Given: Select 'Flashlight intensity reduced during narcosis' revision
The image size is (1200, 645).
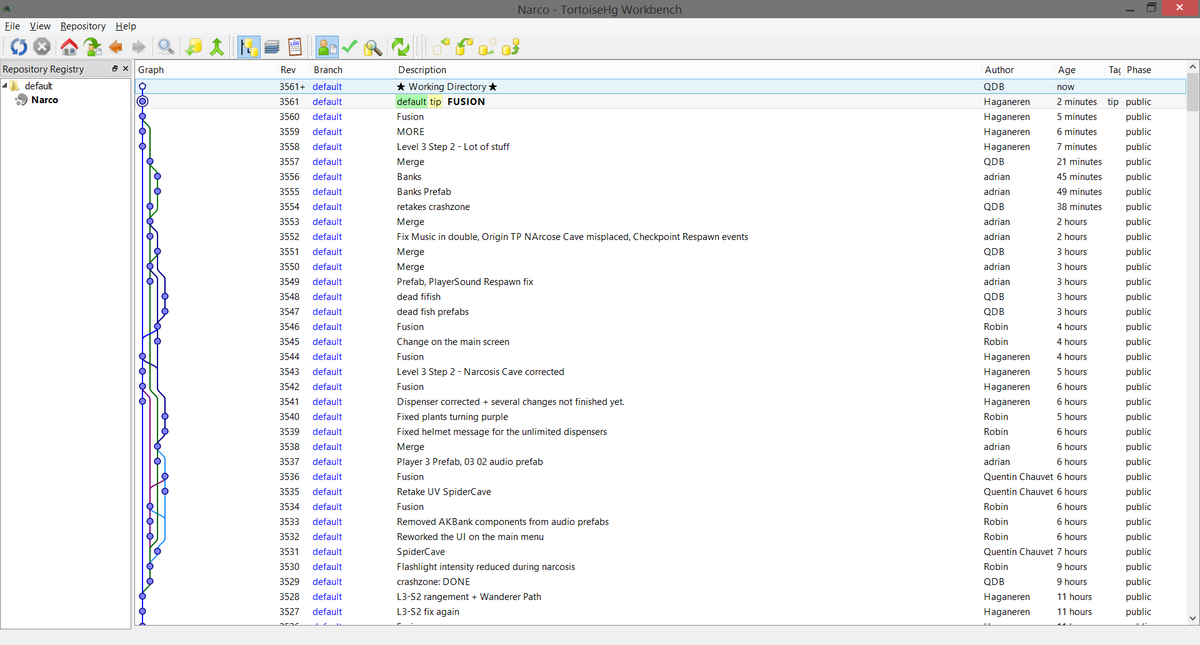Looking at the screenshot, I should click(x=660, y=567).
